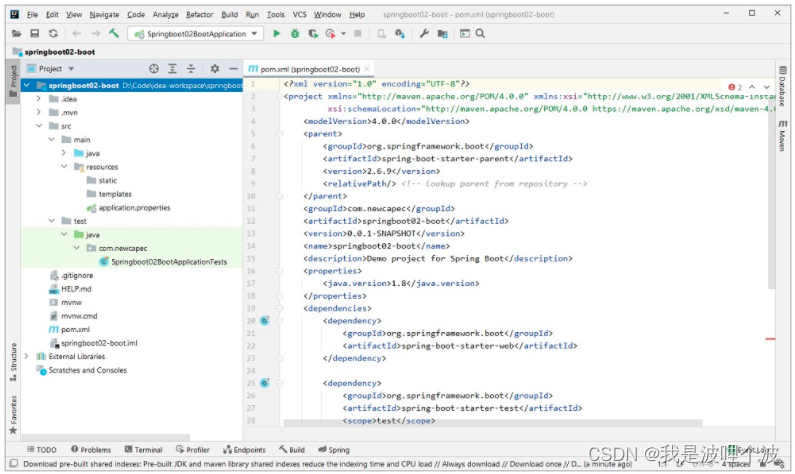Open the Terminal tool window
The image size is (795, 474).
click(143, 450)
